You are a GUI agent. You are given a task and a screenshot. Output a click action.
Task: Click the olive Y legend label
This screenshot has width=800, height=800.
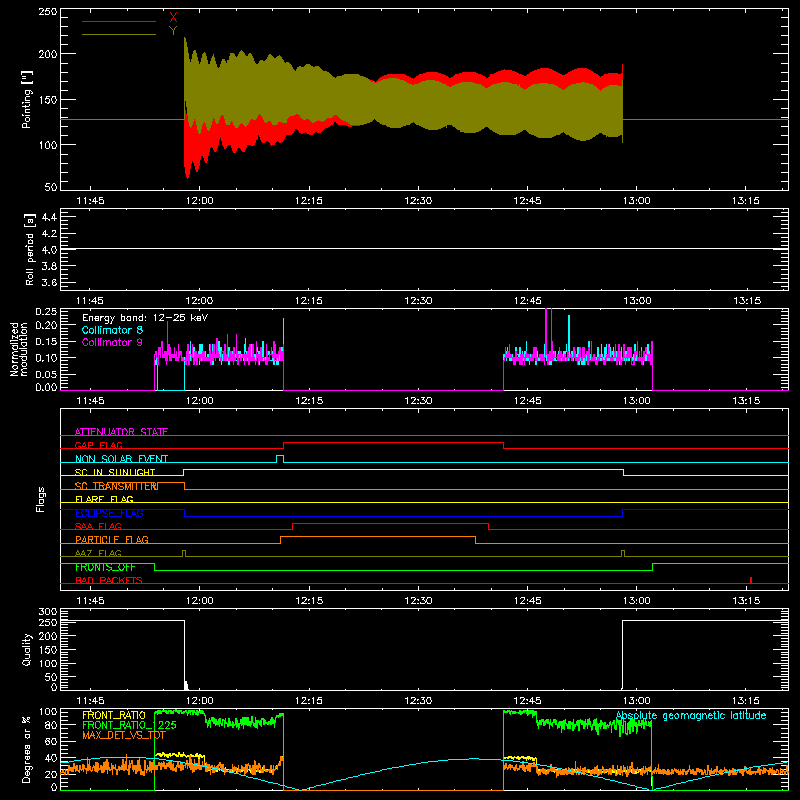(x=173, y=31)
